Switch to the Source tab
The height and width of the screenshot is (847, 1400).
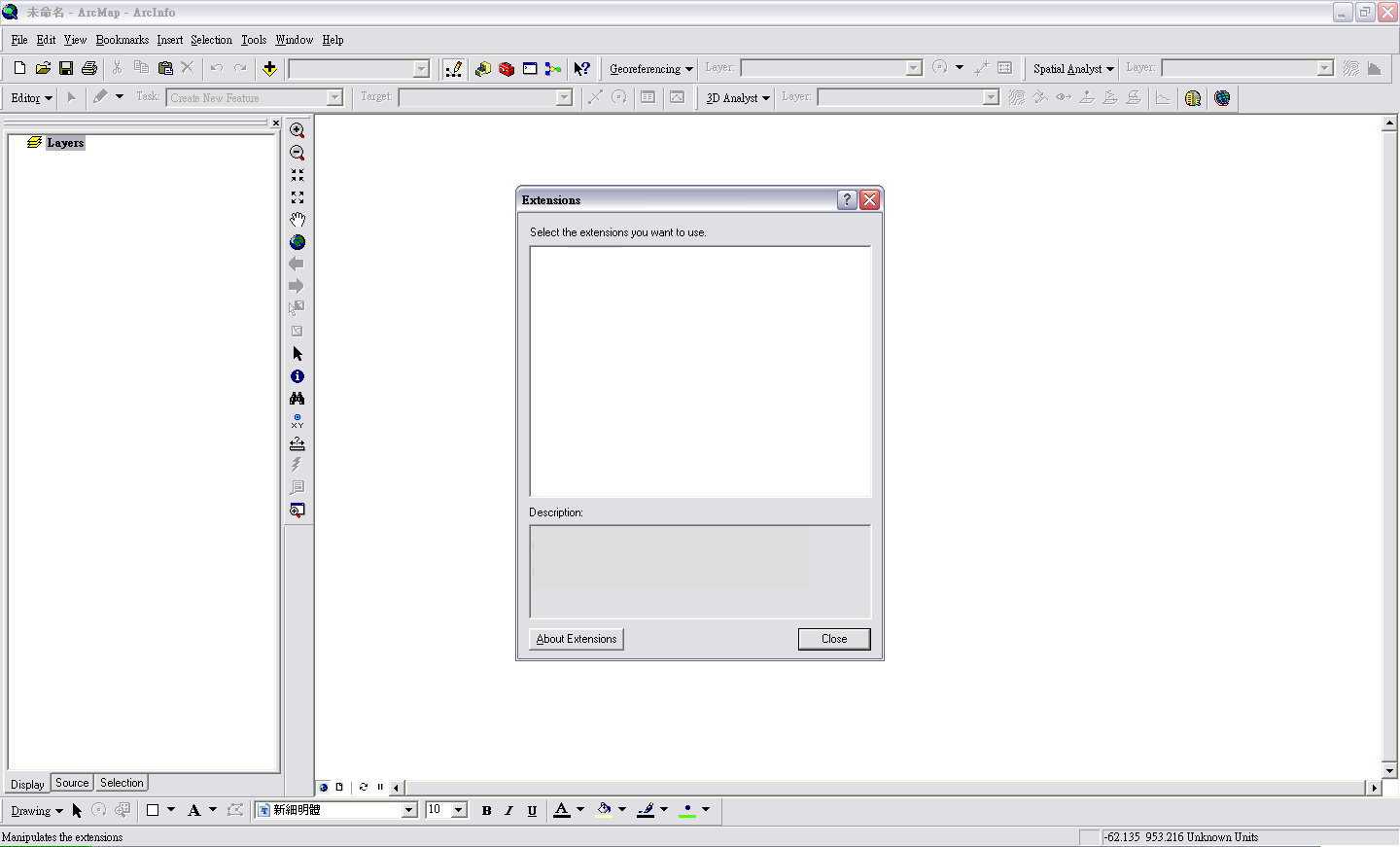tap(72, 783)
